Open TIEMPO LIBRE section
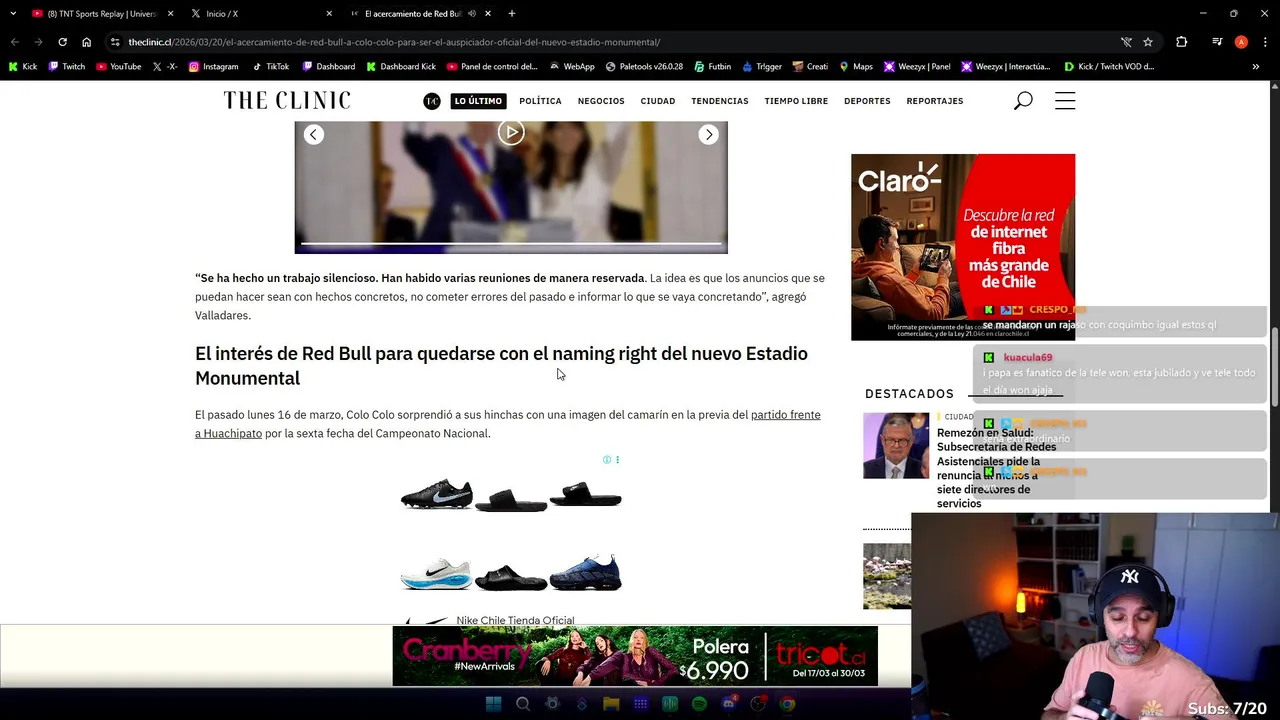1280x720 pixels. point(796,101)
